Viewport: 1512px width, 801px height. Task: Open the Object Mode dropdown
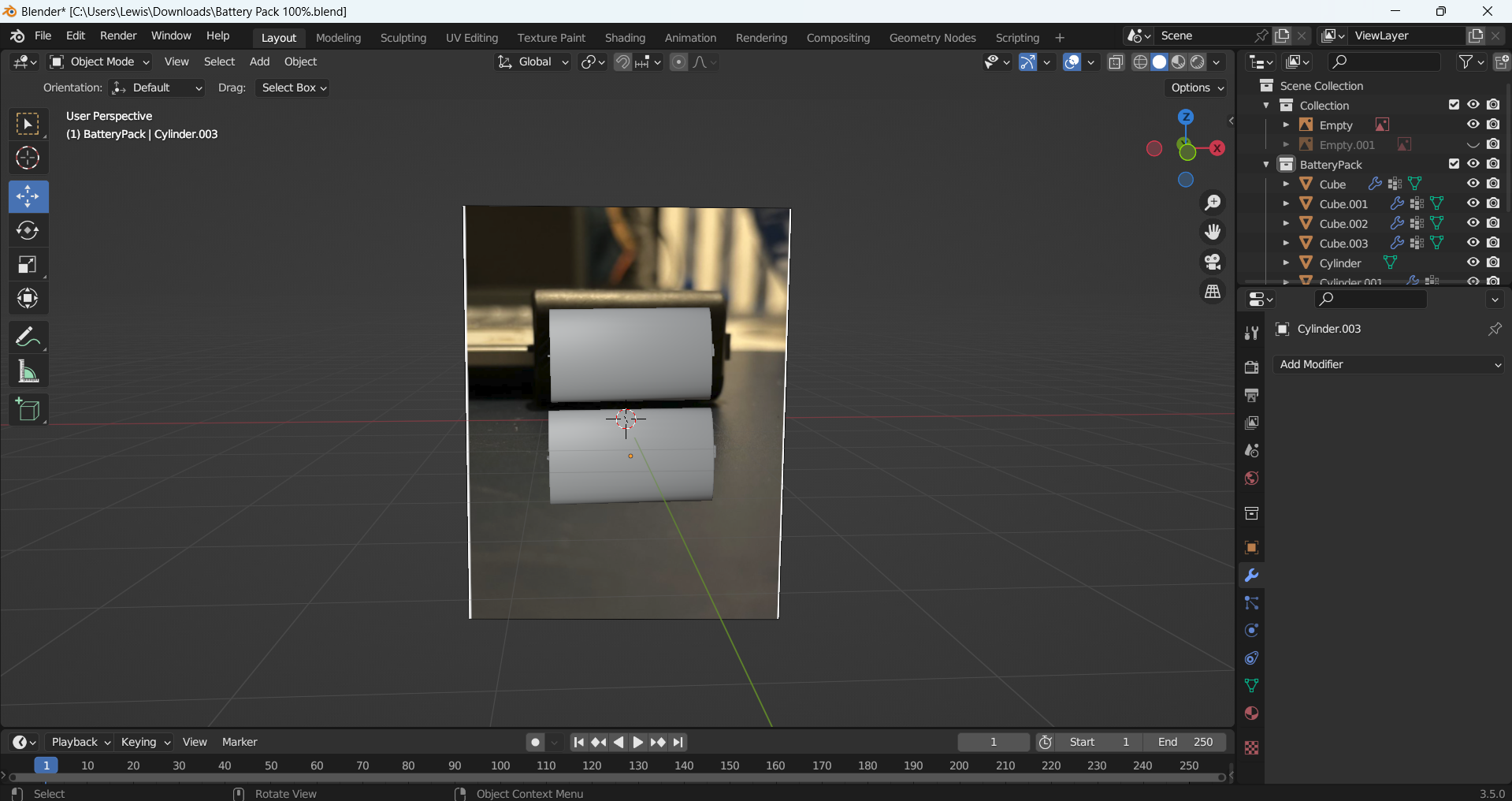(x=99, y=61)
